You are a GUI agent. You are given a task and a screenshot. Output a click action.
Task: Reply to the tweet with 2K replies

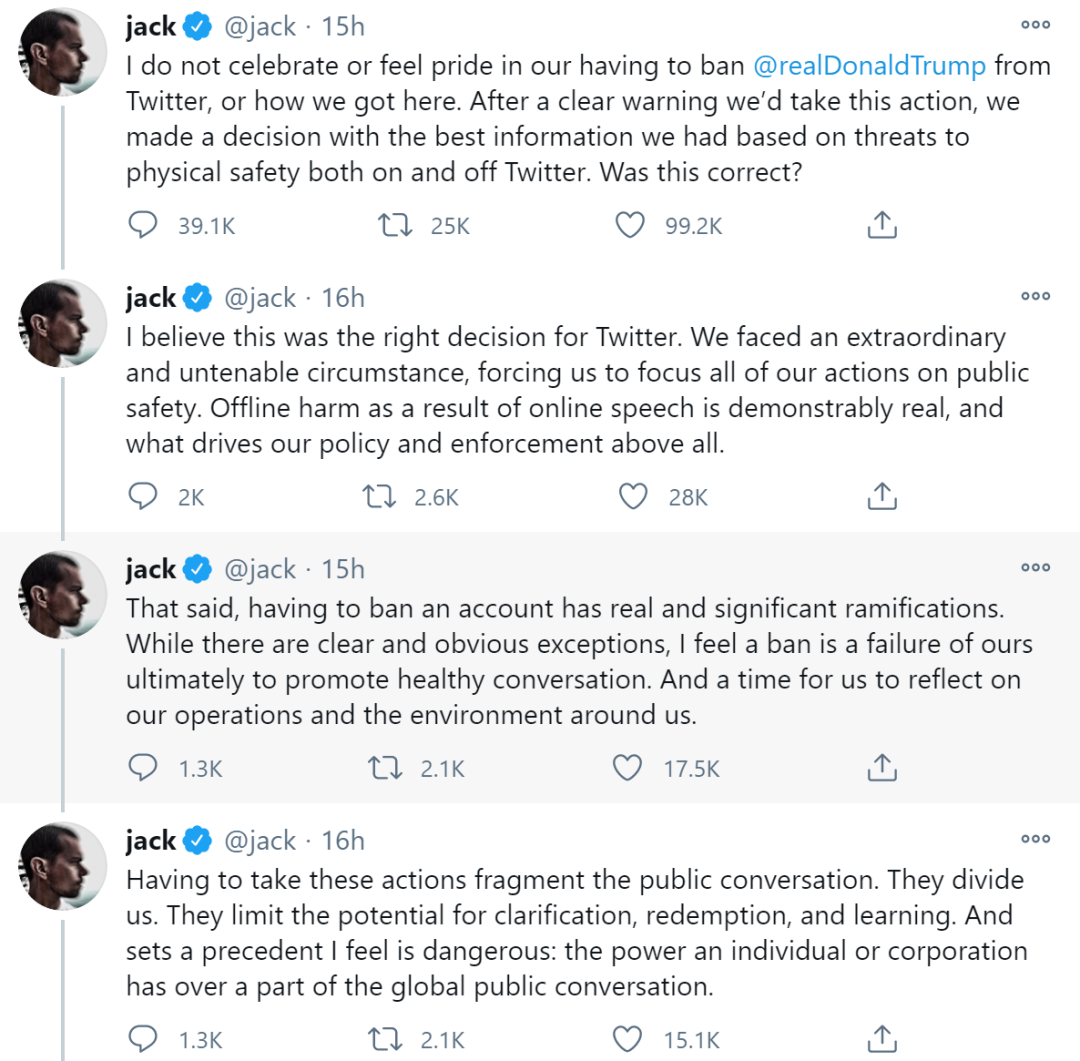click(144, 496)
